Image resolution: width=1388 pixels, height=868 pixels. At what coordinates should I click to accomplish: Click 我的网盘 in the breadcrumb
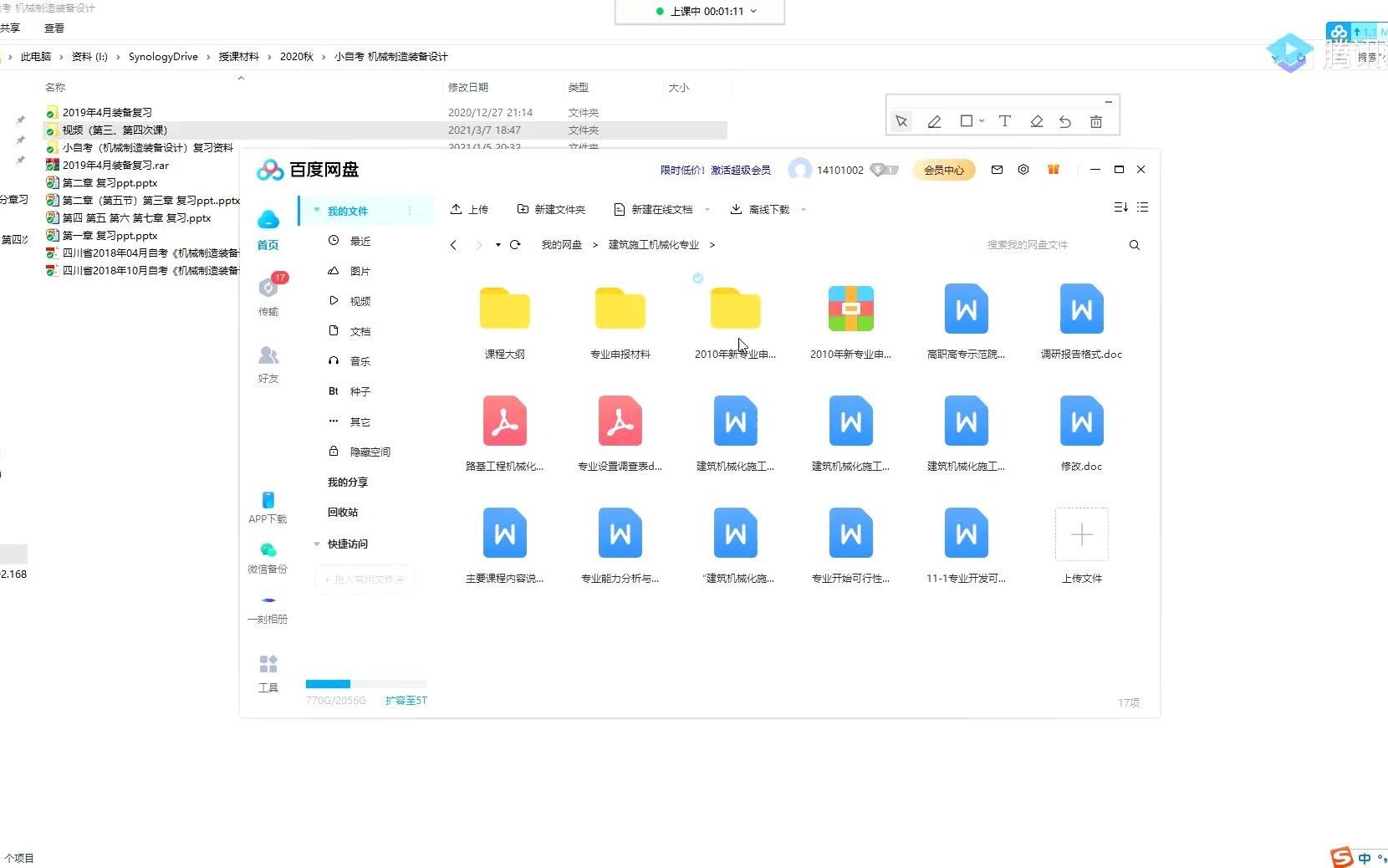tap(561, 245)
